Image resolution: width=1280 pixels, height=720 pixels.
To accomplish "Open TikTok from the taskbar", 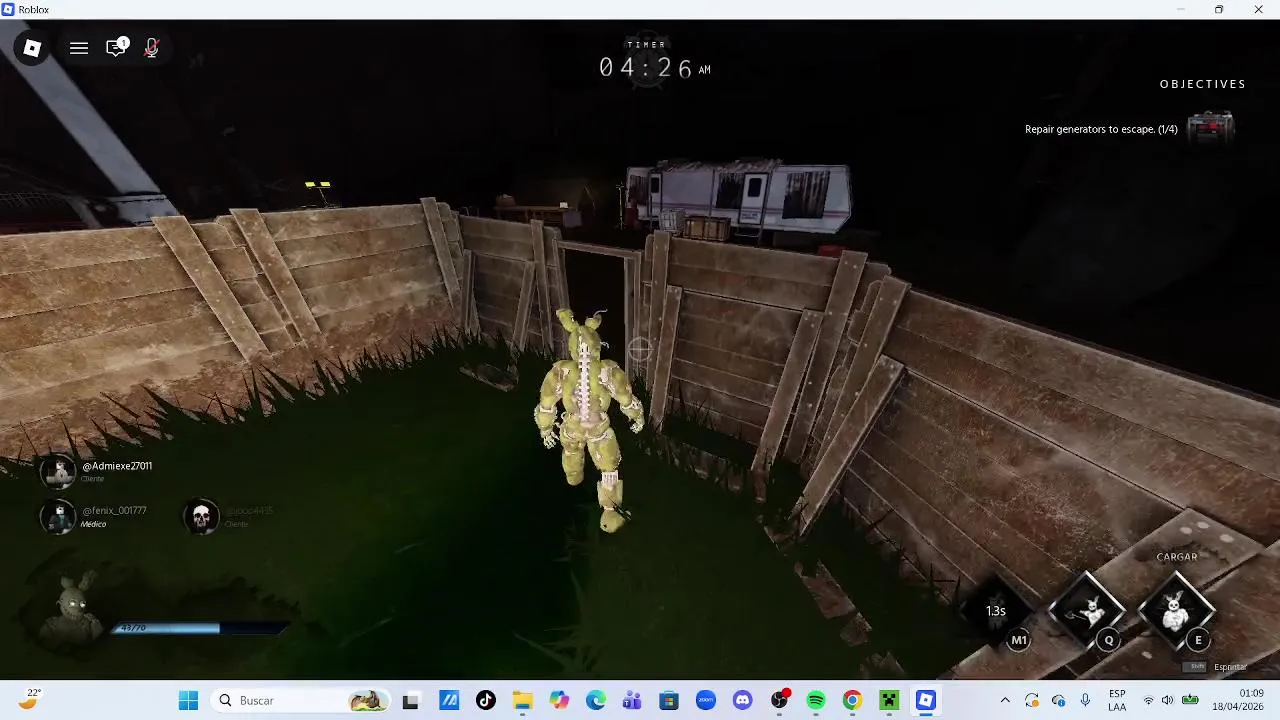I will [486, 700].
